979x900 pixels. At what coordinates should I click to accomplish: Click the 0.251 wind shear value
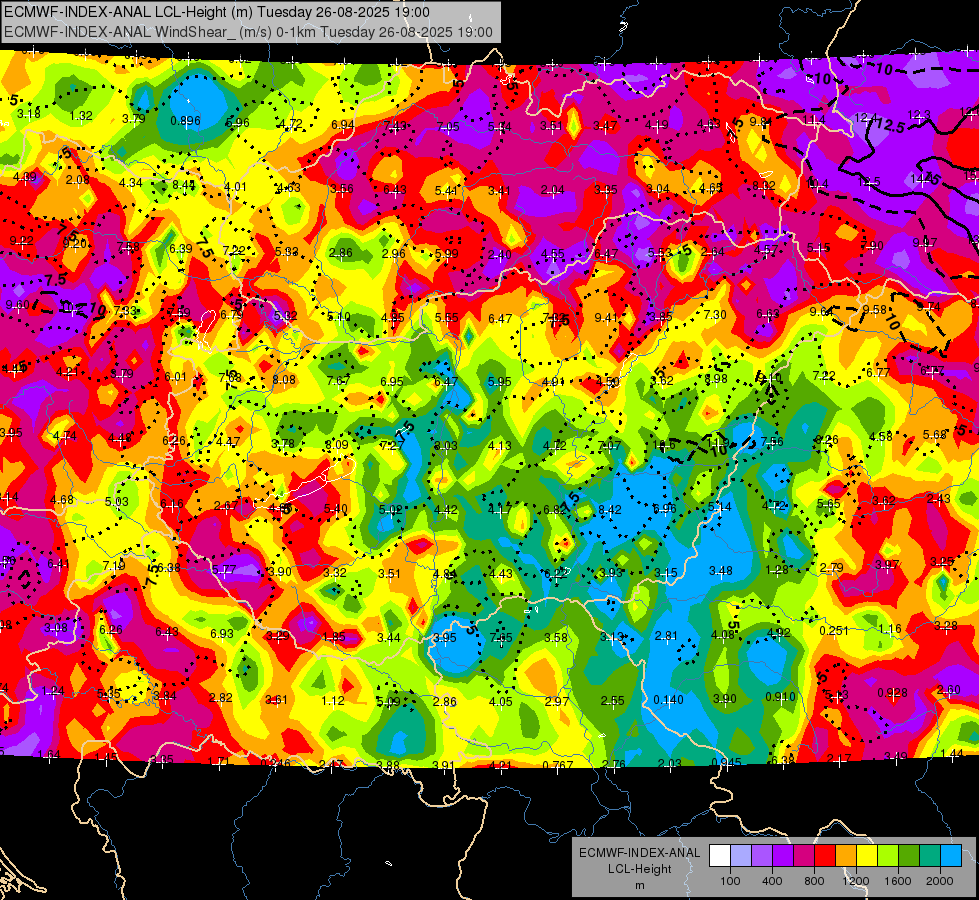click(x=834, y=631)
